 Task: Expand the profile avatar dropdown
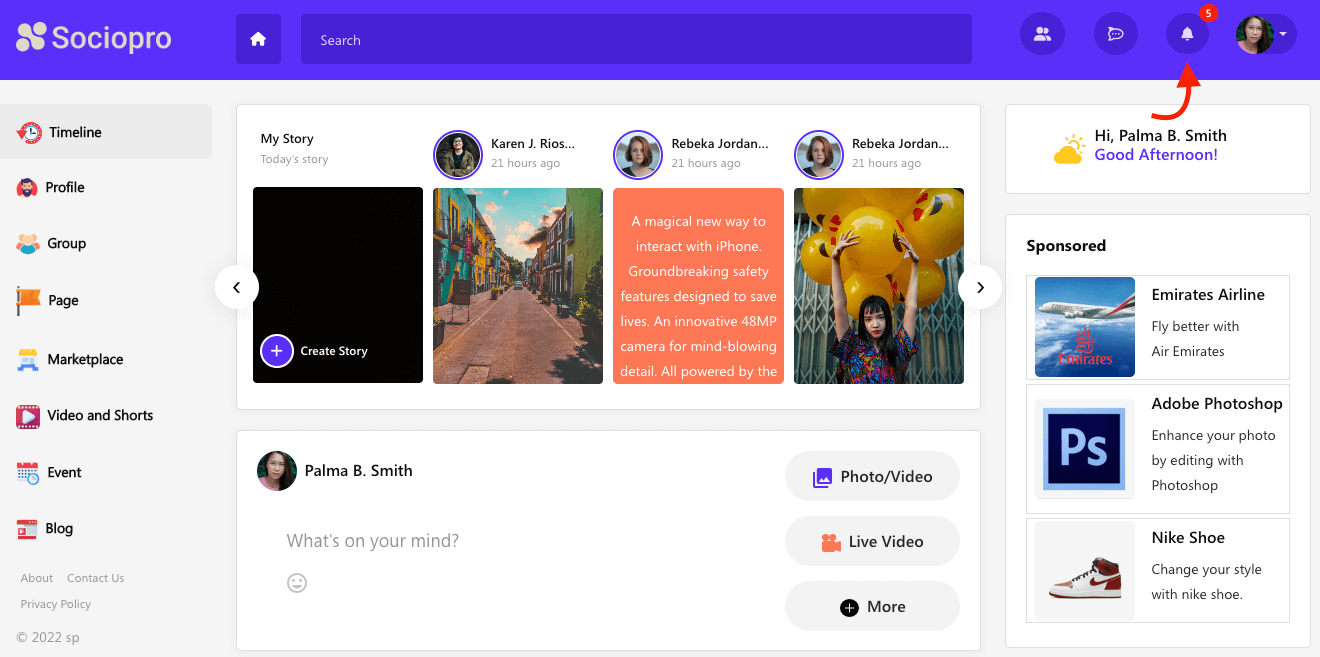pyautogui.click(x=1266, y=34)
